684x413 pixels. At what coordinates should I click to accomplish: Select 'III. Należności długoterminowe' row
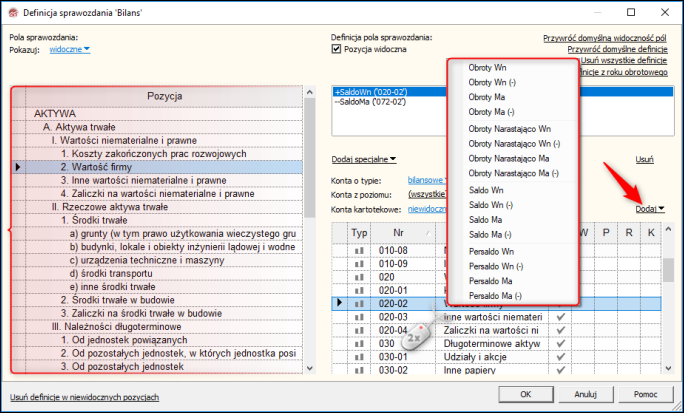point(164,327)
